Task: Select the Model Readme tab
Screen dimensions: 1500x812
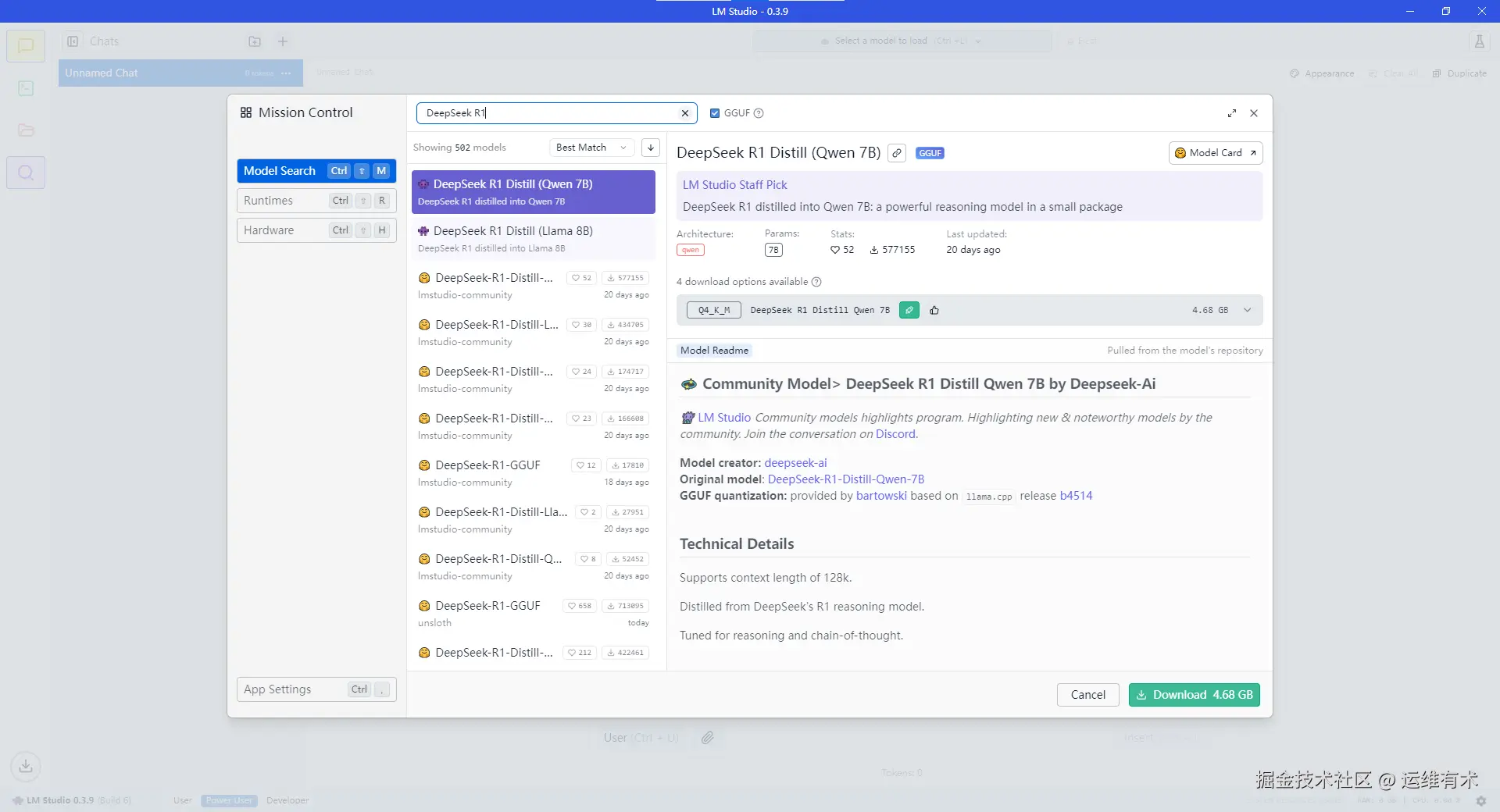Action: (x=714, y=351)
